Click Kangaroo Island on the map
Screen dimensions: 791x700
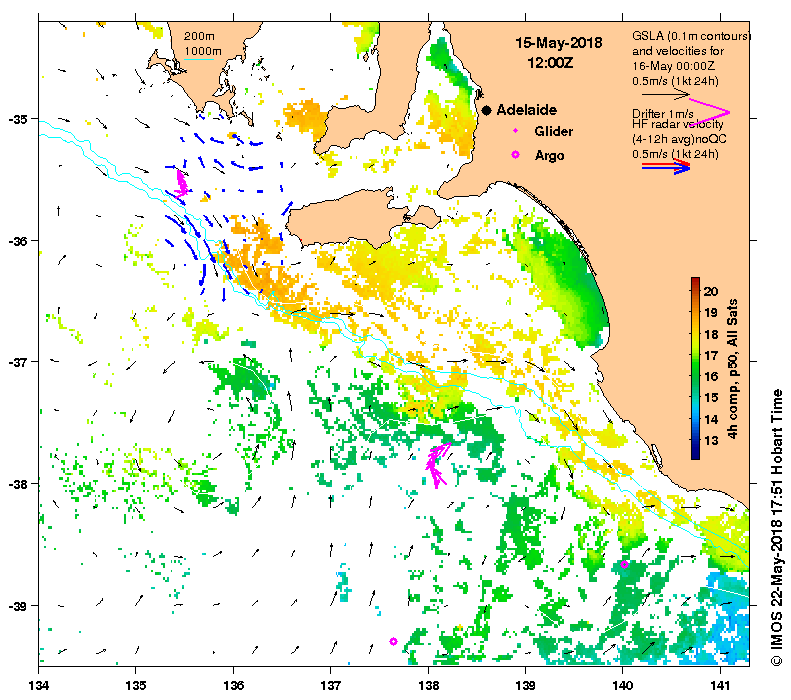click(x=353, y=218)
